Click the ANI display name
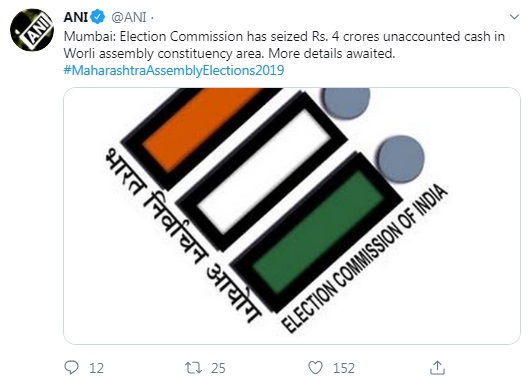The height and width of the screenshot is (382, 531). [76, 17]
